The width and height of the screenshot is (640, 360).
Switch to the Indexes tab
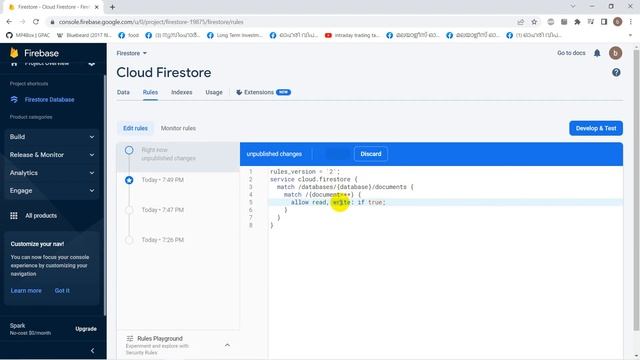point(182,92)
